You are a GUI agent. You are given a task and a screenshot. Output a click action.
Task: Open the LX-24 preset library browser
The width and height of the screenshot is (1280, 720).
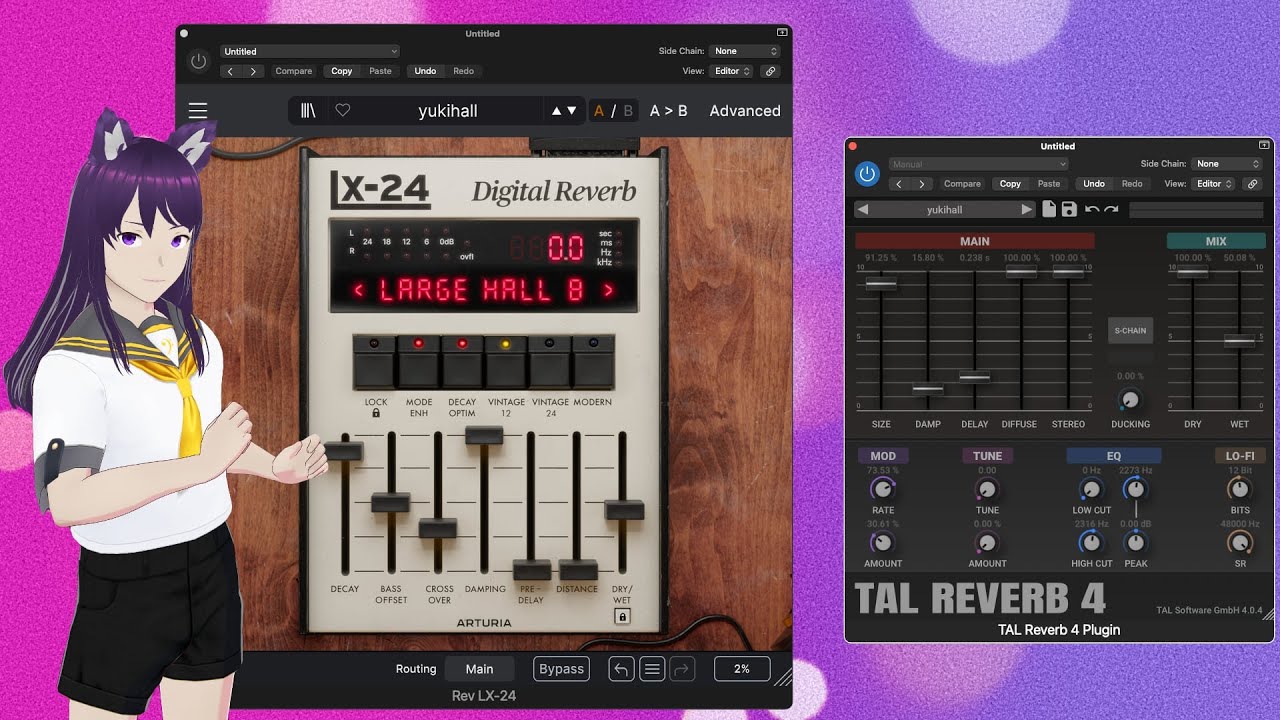point(308,111)
